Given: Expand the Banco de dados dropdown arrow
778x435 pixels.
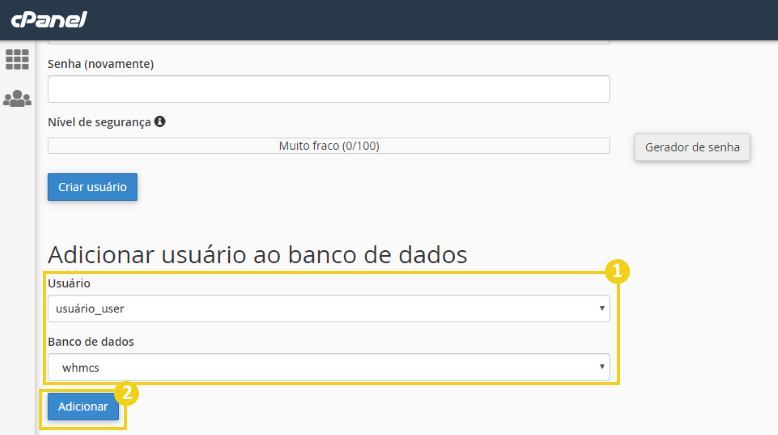Looking at the screenshot, I should click(x=601, y=367).
